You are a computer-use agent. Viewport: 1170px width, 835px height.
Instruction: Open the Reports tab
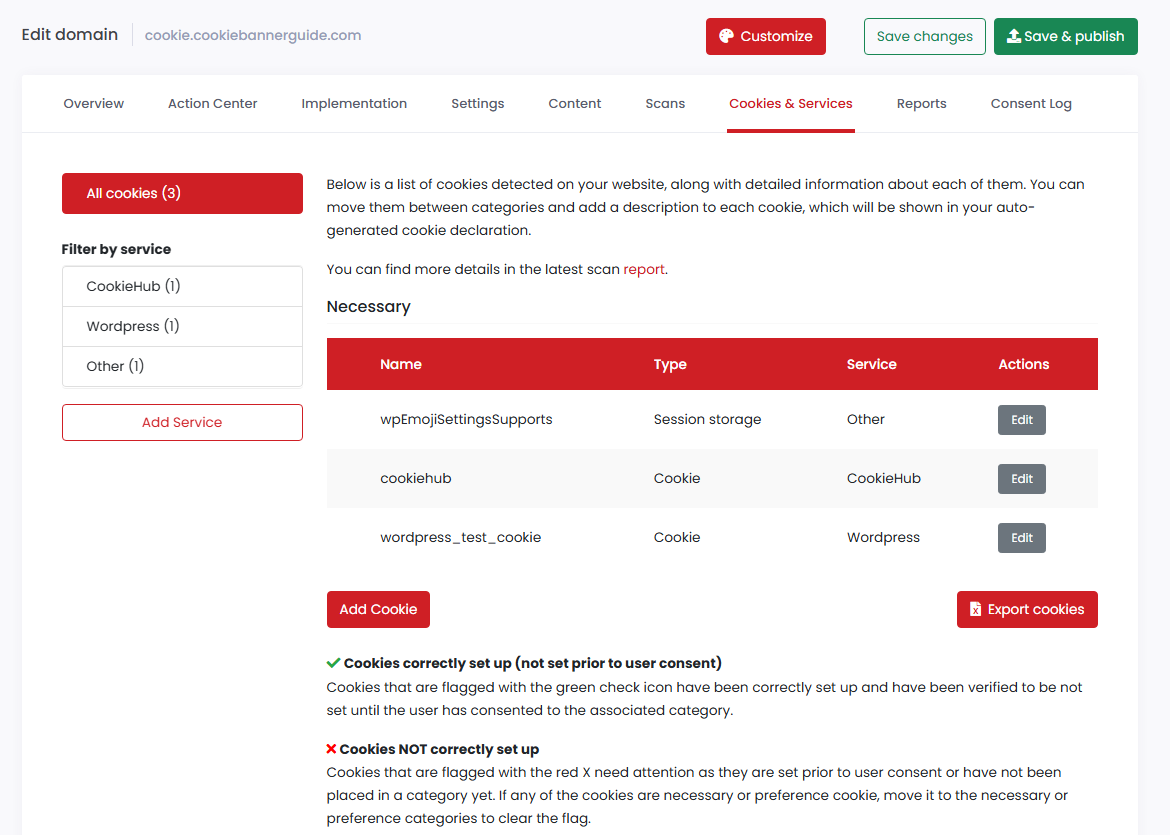(x=922, y=104)
